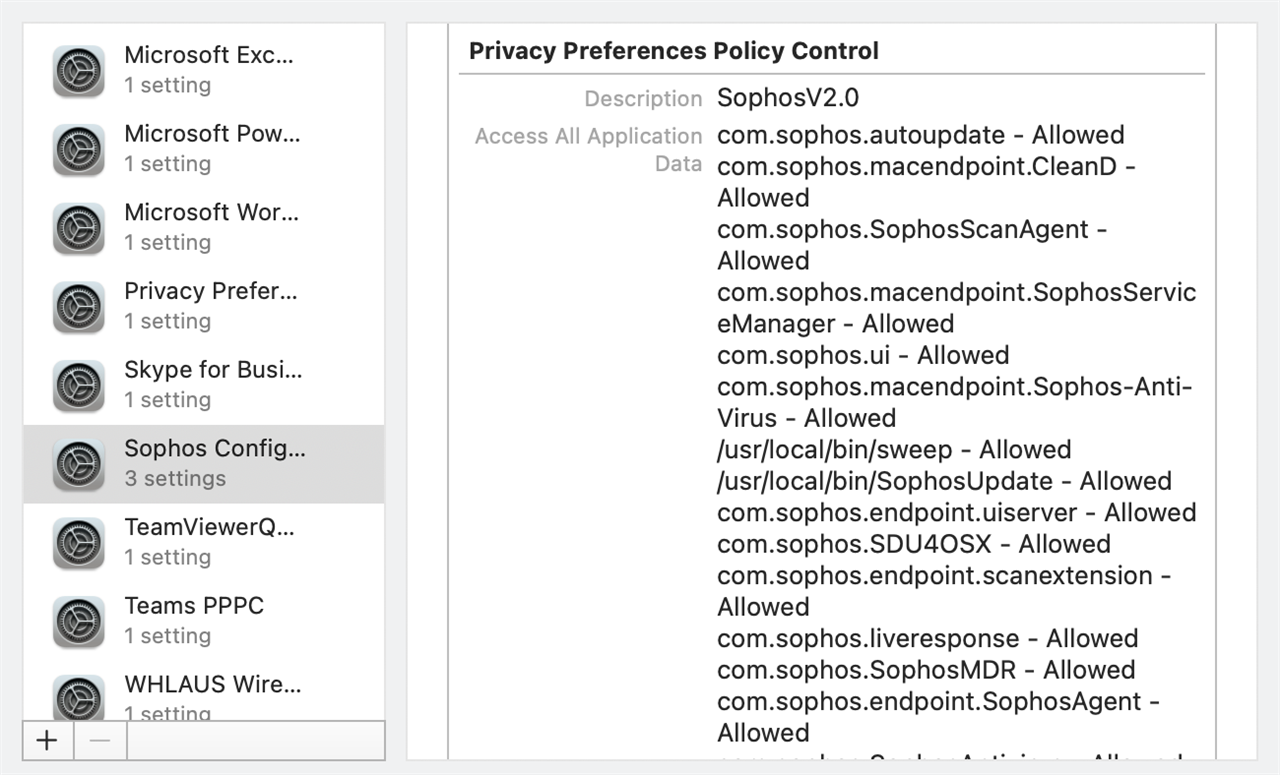Viewport: 1280px width, 775px height.
Task: Click the Privacy Preferences profile gear icon
Action: pyautogui.click(x=79, y=307)
